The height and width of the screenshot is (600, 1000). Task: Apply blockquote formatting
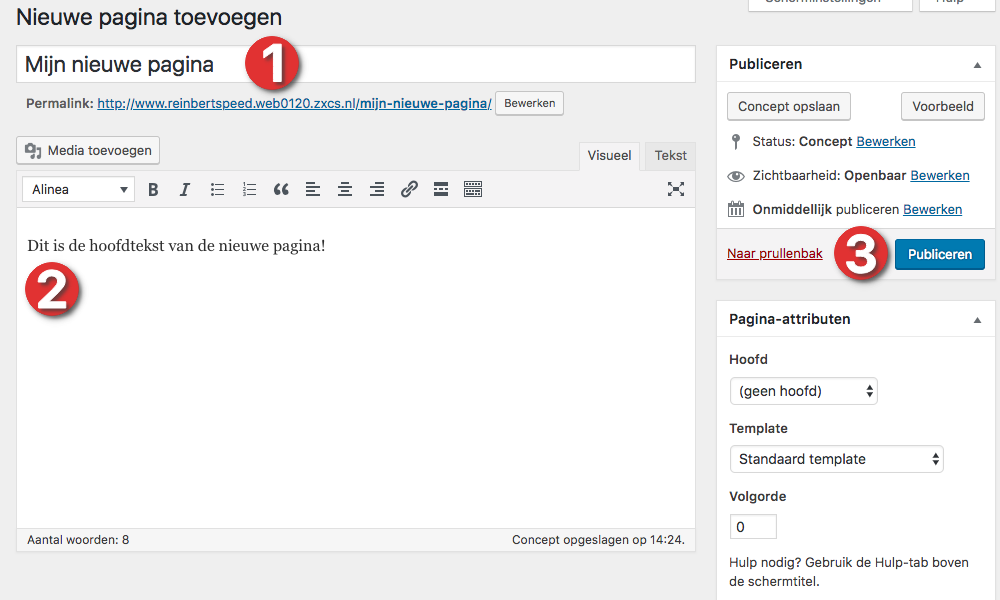(x=281, y=189)
